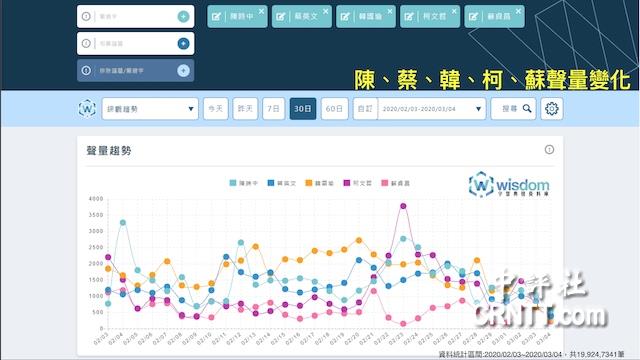The image size is (640, 360).
Task: Select the 60日 time range tab
Action: [x=334, y=109]
